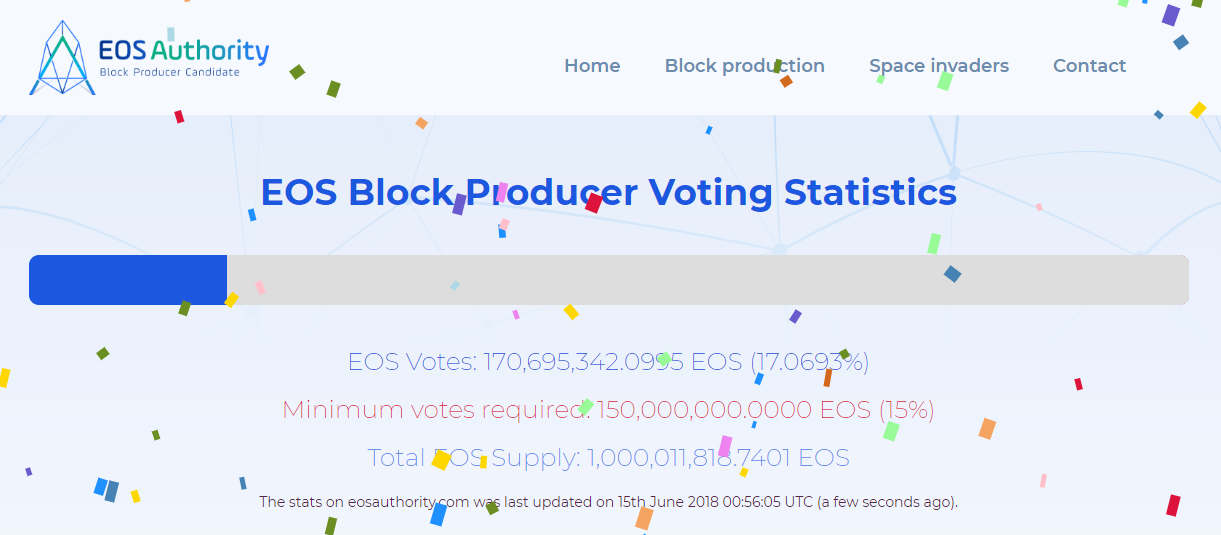Image resolution: width=1221 pixels, height=535 pixels.
Task: Click the Total EOS Supply line
Action: click(x=609, y=458)
